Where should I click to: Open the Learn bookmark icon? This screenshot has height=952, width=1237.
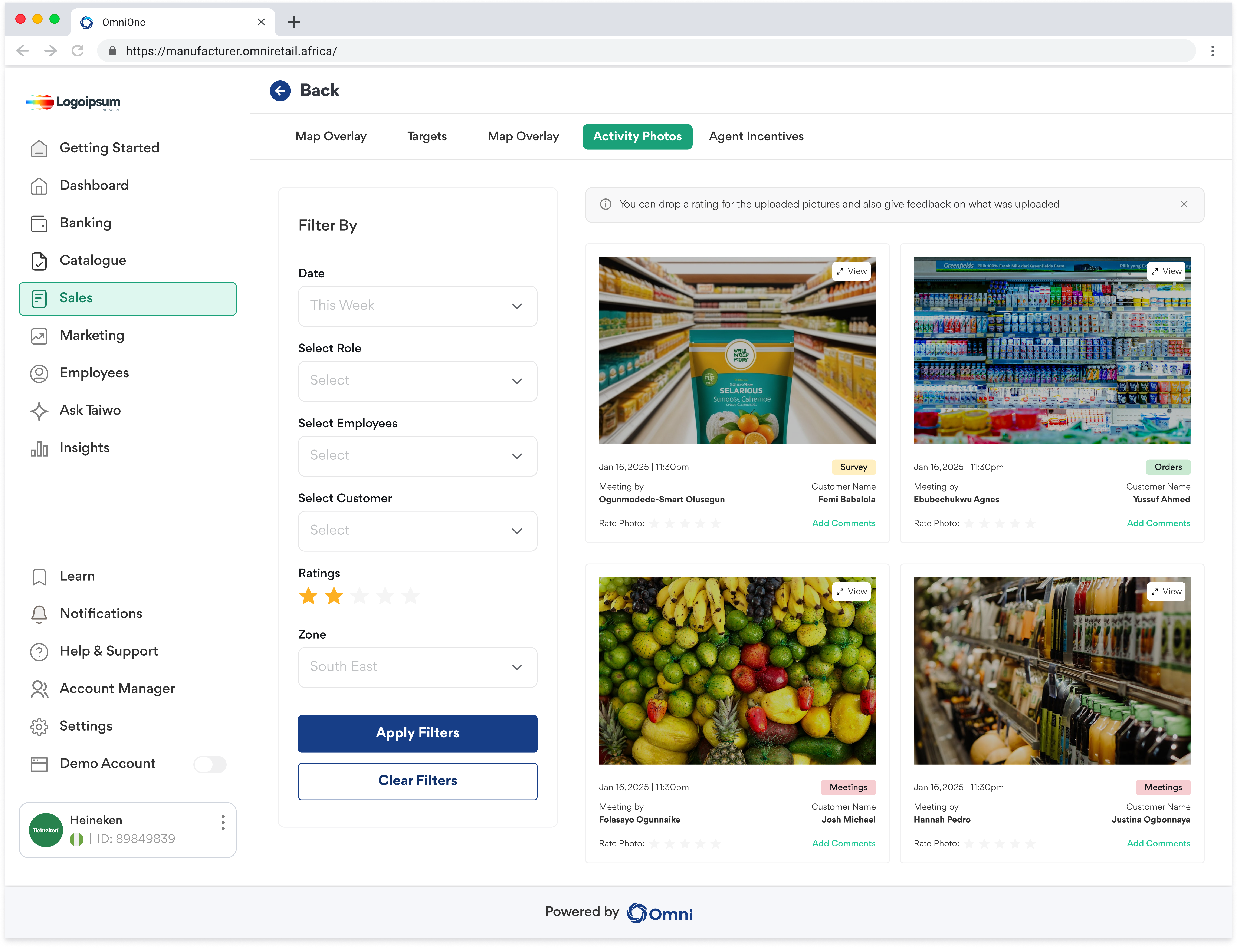(39, 577)
